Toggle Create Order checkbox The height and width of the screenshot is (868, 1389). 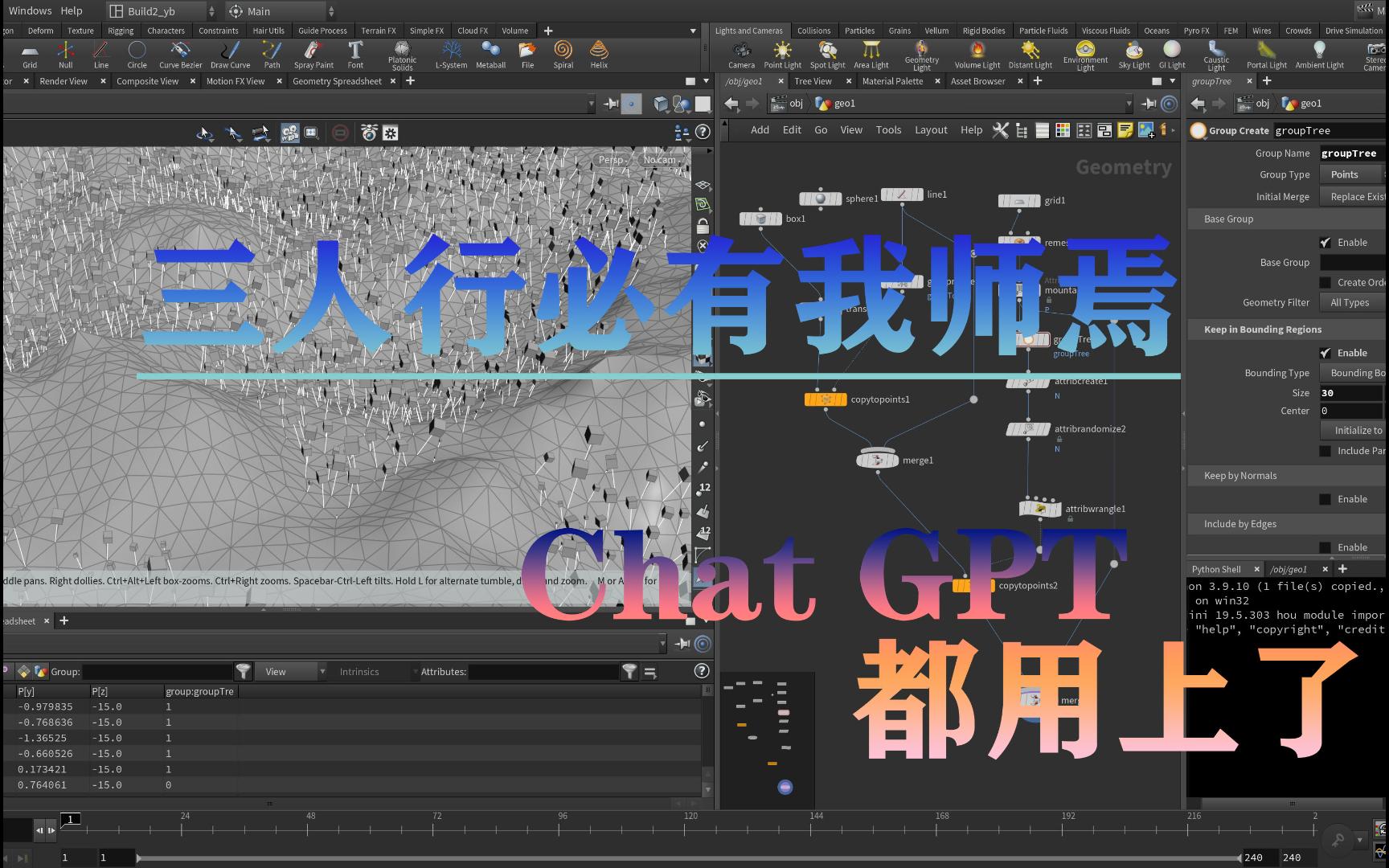click(1325, 282)
